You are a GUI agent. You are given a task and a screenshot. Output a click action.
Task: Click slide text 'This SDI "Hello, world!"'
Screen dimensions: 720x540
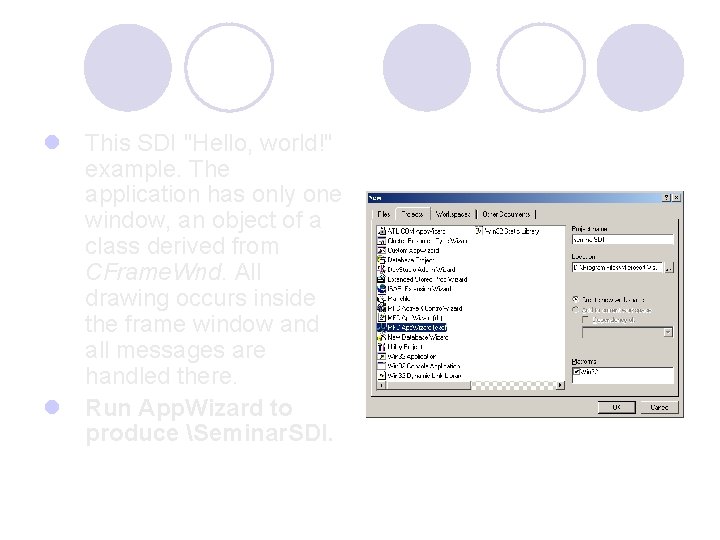click(x=208, y=143)
